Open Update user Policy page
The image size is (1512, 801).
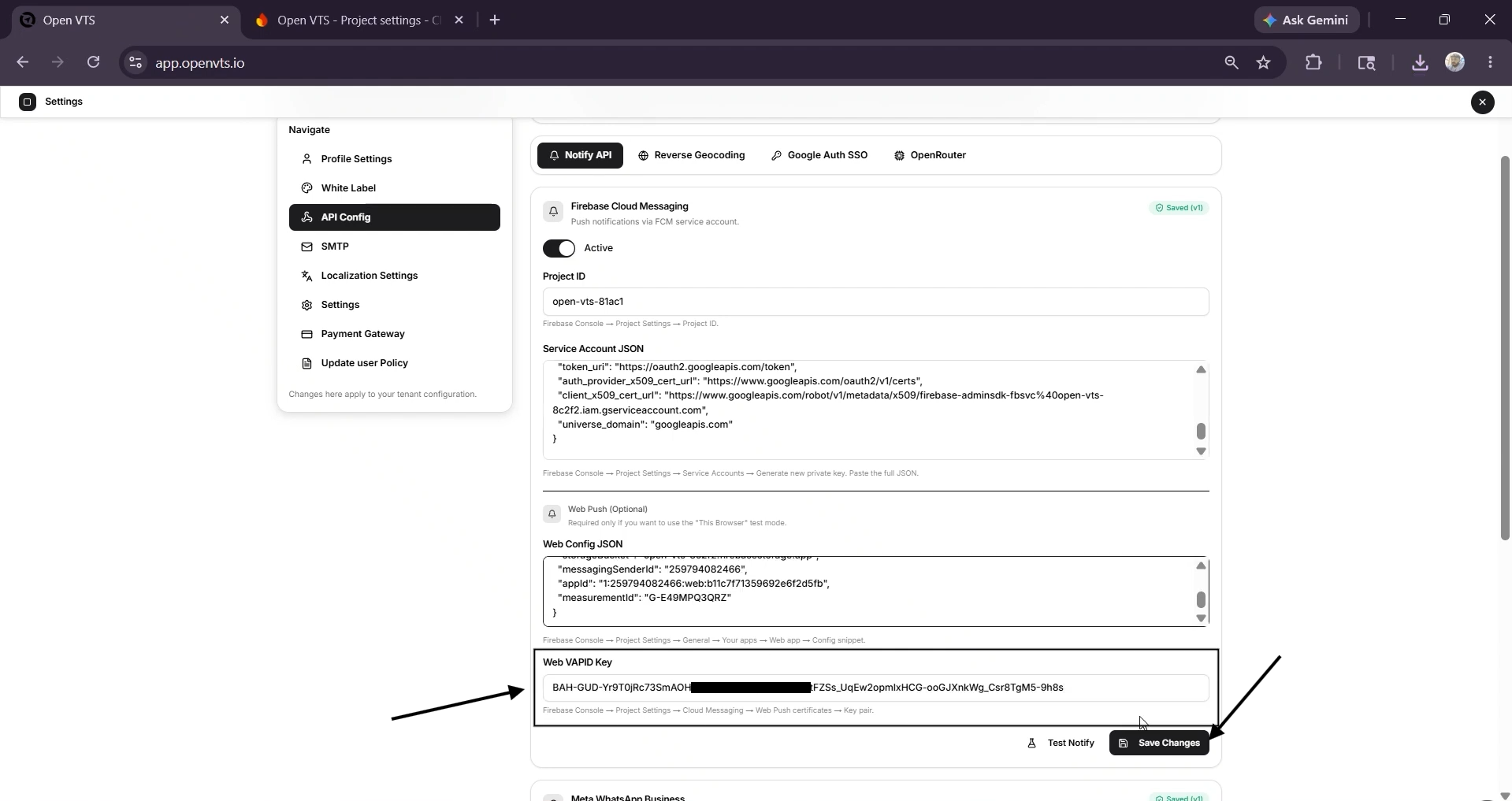[394, 363]
